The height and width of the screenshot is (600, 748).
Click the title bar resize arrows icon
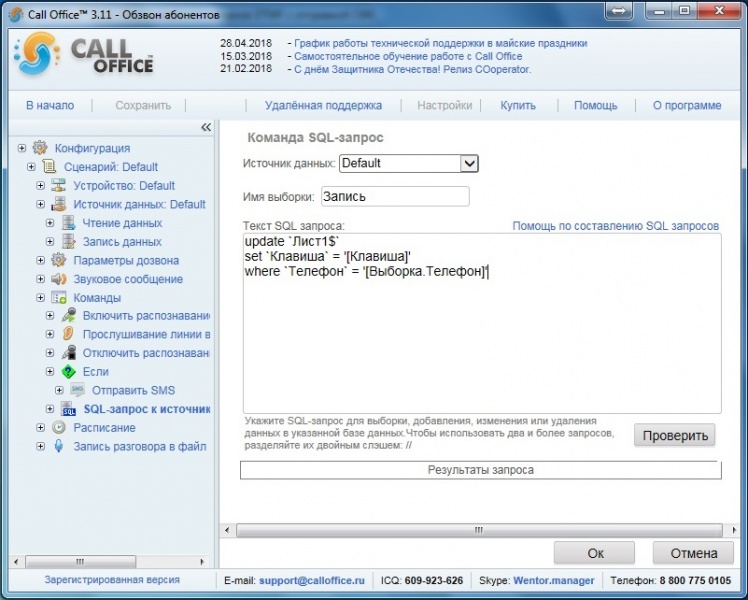coord(619,11)
